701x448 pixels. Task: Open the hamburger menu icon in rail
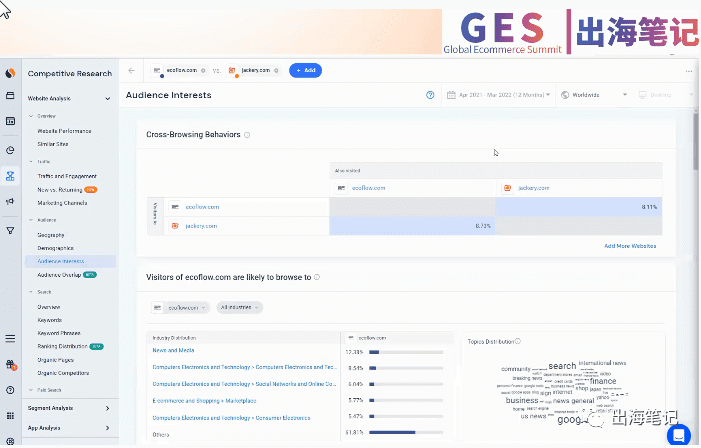click(x=10, y=338)
